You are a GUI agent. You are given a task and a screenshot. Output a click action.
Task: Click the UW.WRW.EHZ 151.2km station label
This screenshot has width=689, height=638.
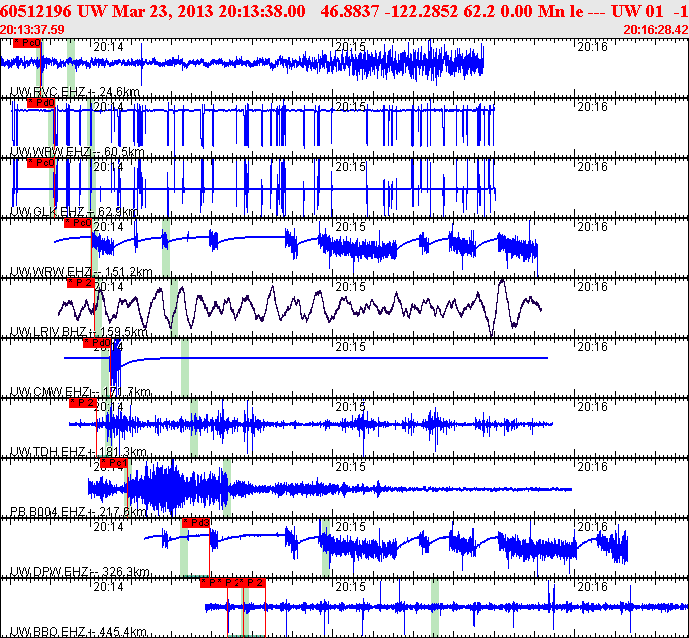81,272
